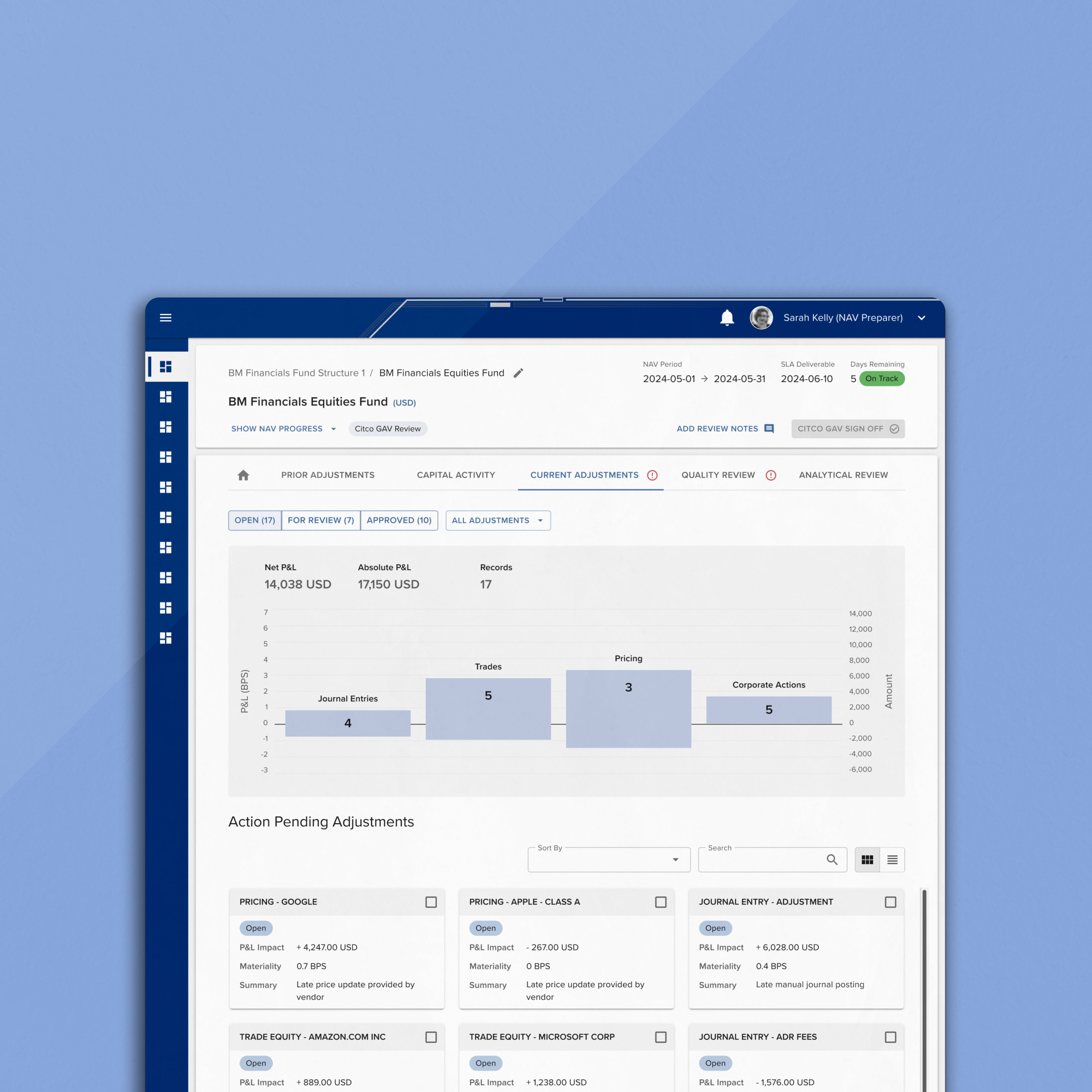Click the magnifier icon in the Search field
The height and width of the screenshot is (1092, 1092).
point(832,860)
